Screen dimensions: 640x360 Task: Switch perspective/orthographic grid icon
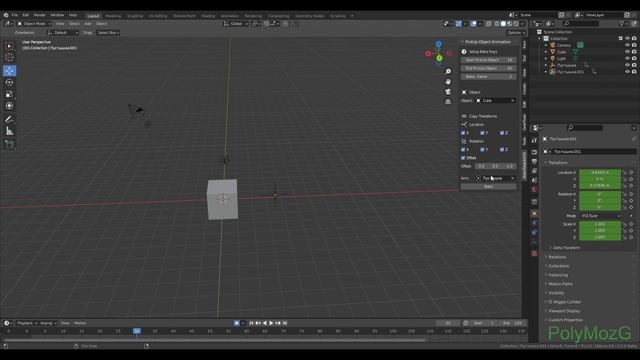(448, 101)
